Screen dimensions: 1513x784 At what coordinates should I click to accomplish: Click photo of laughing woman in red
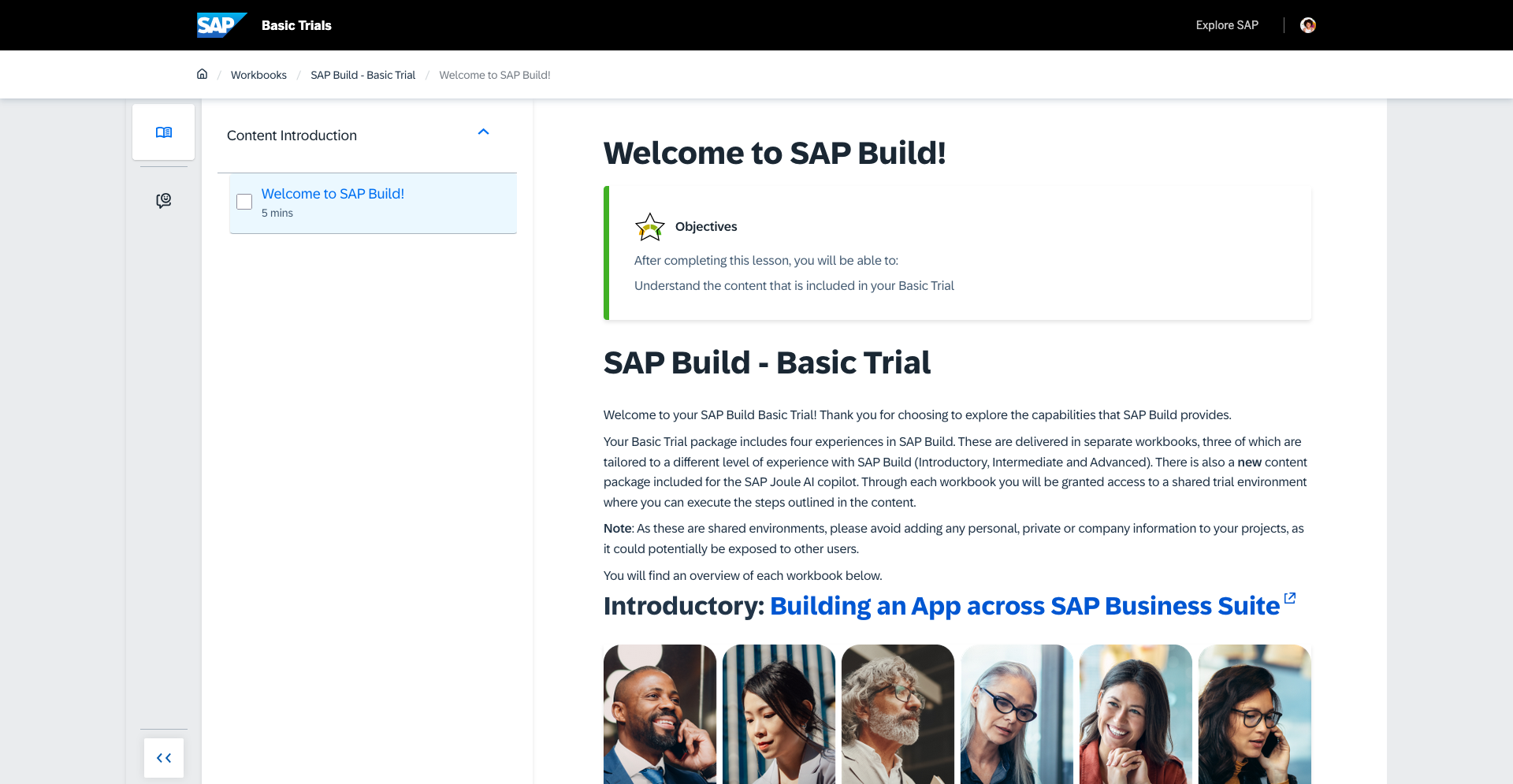pyautogui.click(x=1136, y=714)
